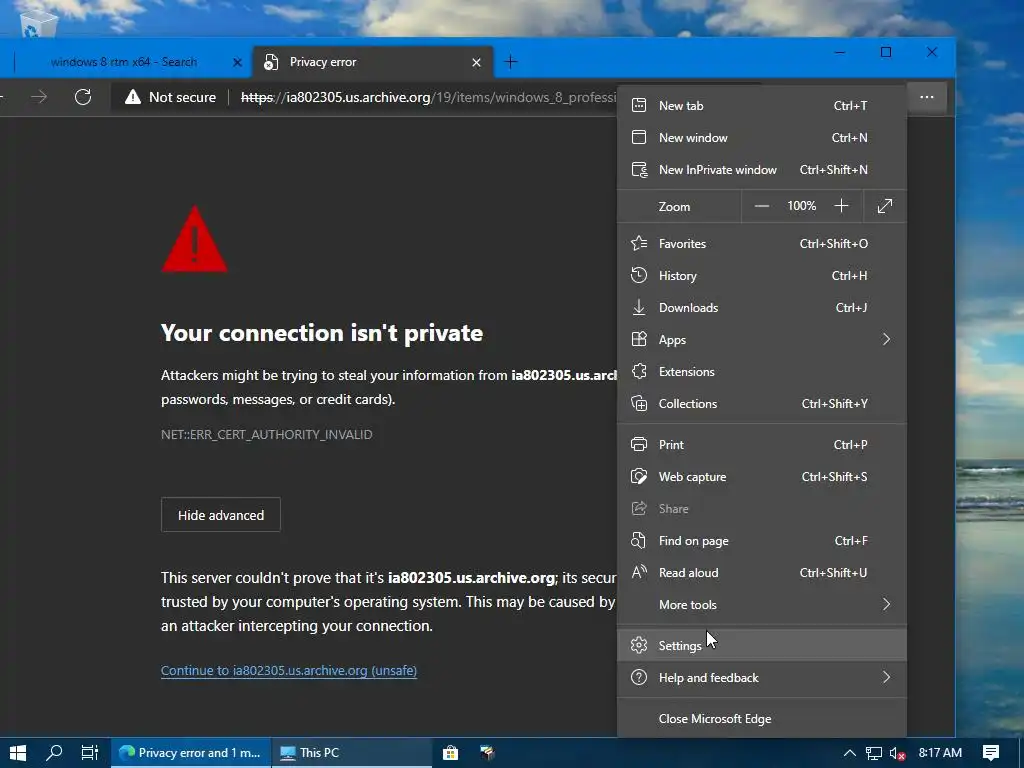This screenshot has height=768, width=1024.
Task: Decrease zoom with the minus button
Action: 761,206
